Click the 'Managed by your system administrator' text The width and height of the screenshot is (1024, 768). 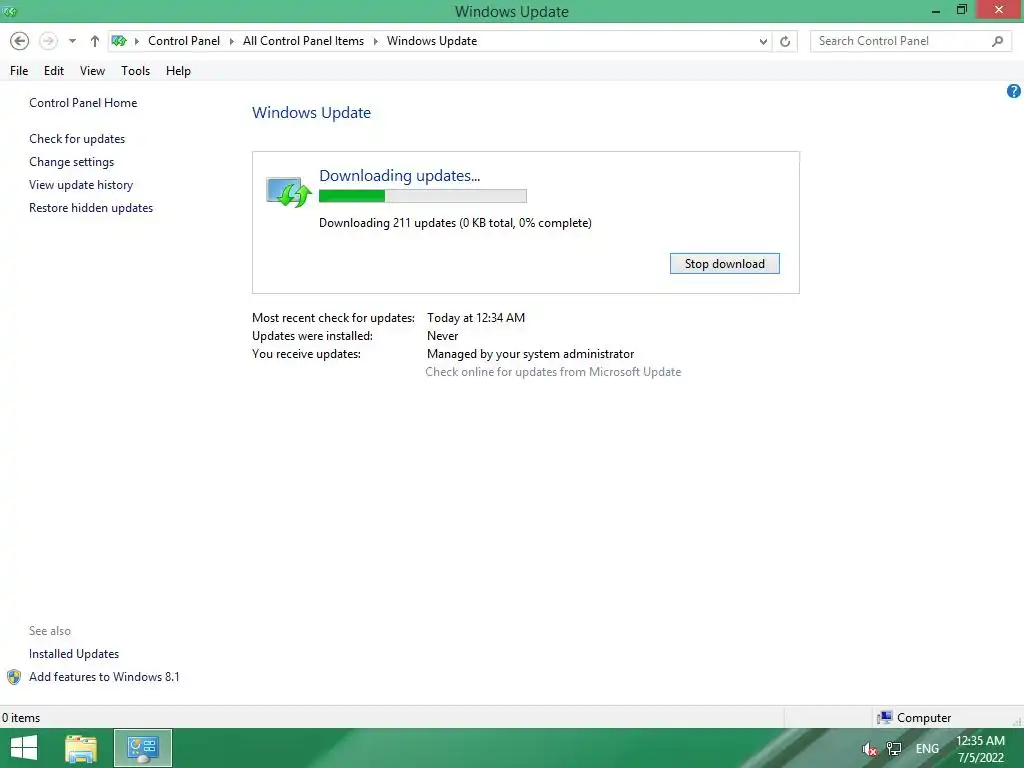pyautogui.click(x=530, y=354)
